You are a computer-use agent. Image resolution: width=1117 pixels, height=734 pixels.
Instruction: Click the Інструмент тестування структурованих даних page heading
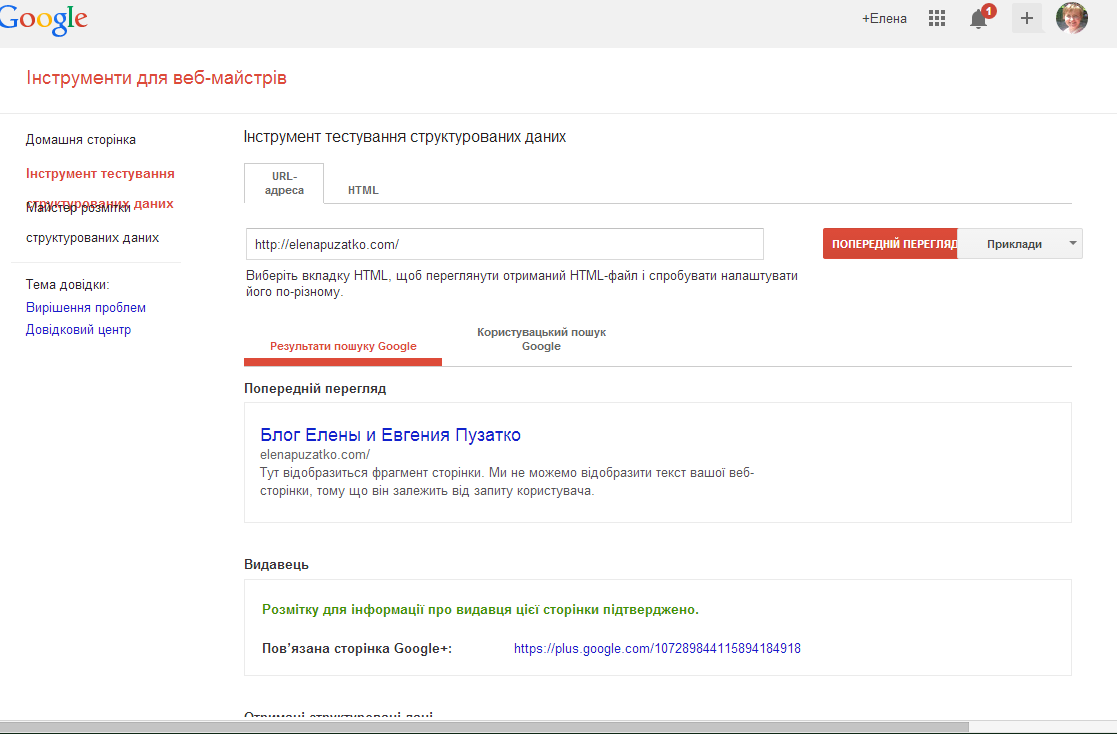tap(405, 137)
